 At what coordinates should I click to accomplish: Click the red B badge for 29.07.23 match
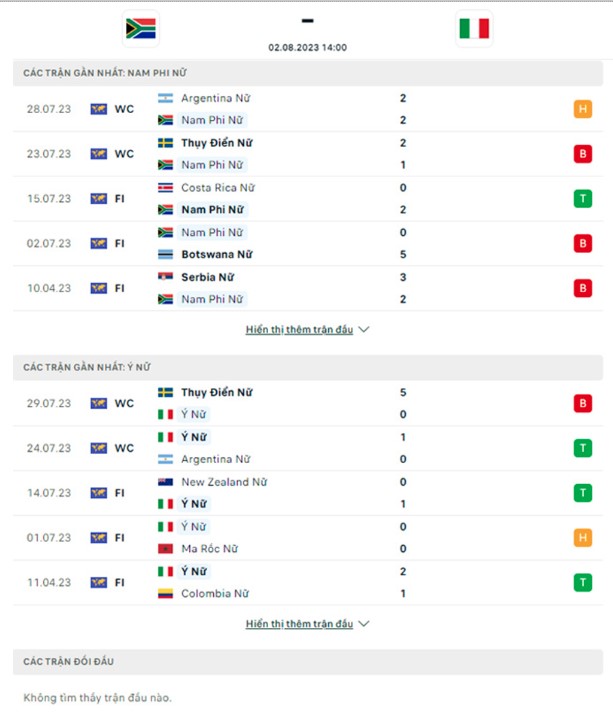tap(582, 403)
